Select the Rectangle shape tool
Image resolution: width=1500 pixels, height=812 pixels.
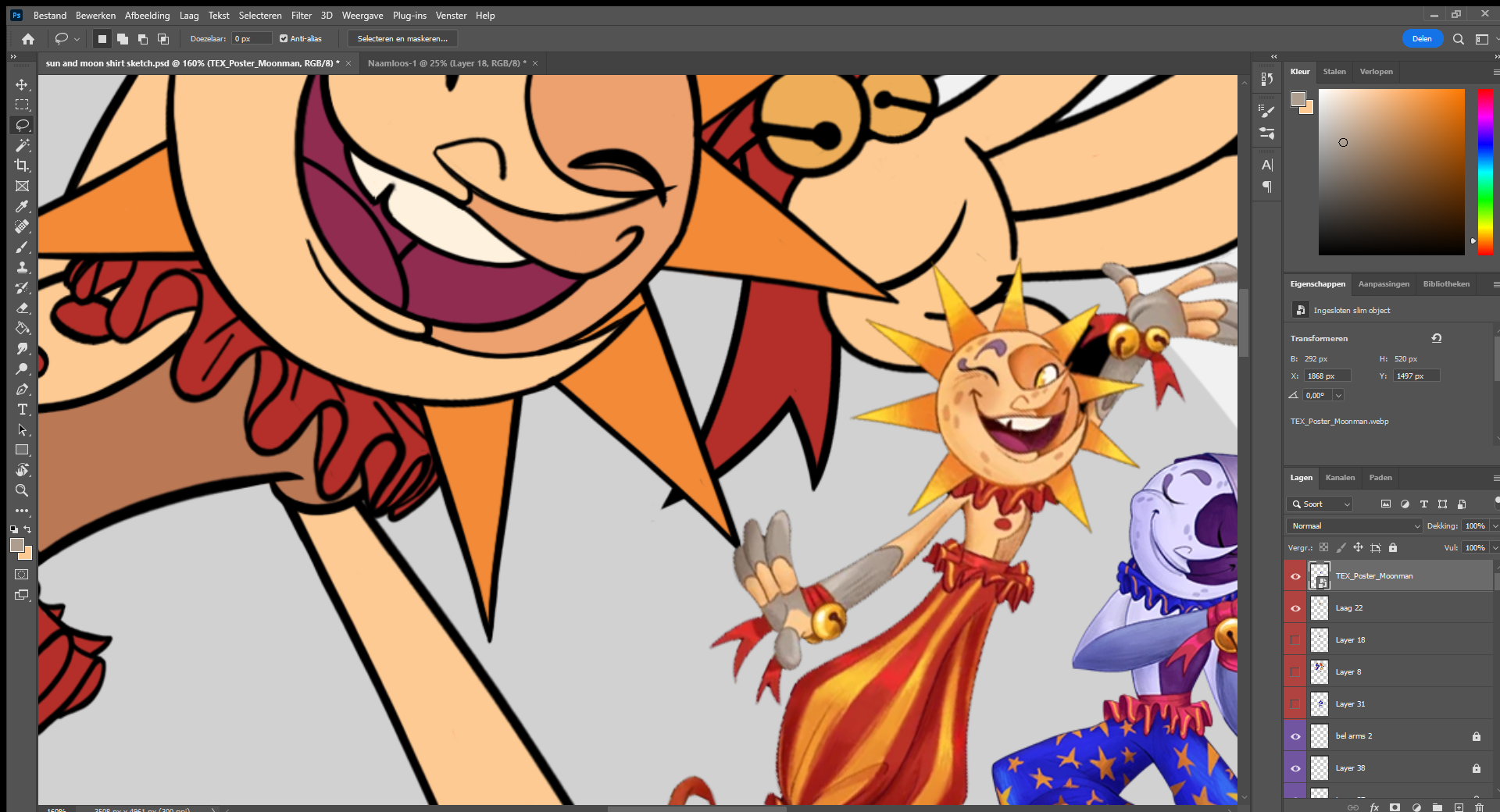tap(22, 450)
